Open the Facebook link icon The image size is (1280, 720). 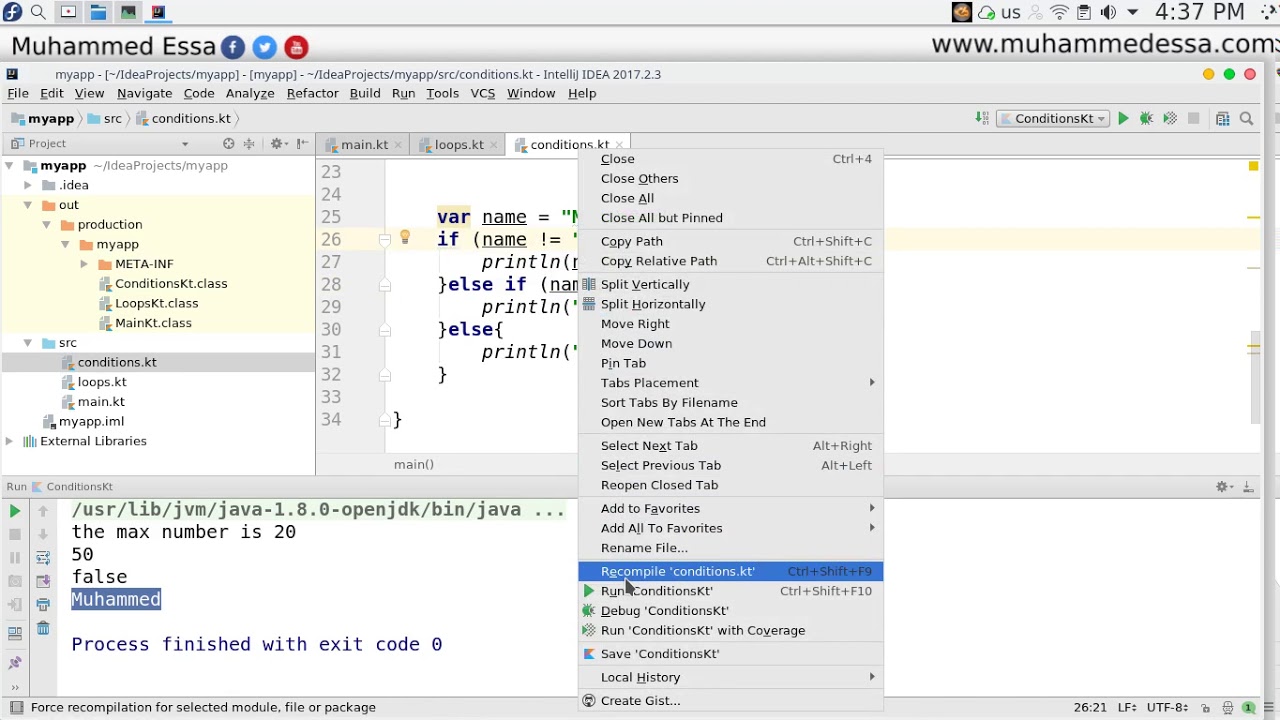(x=232, y=47)
